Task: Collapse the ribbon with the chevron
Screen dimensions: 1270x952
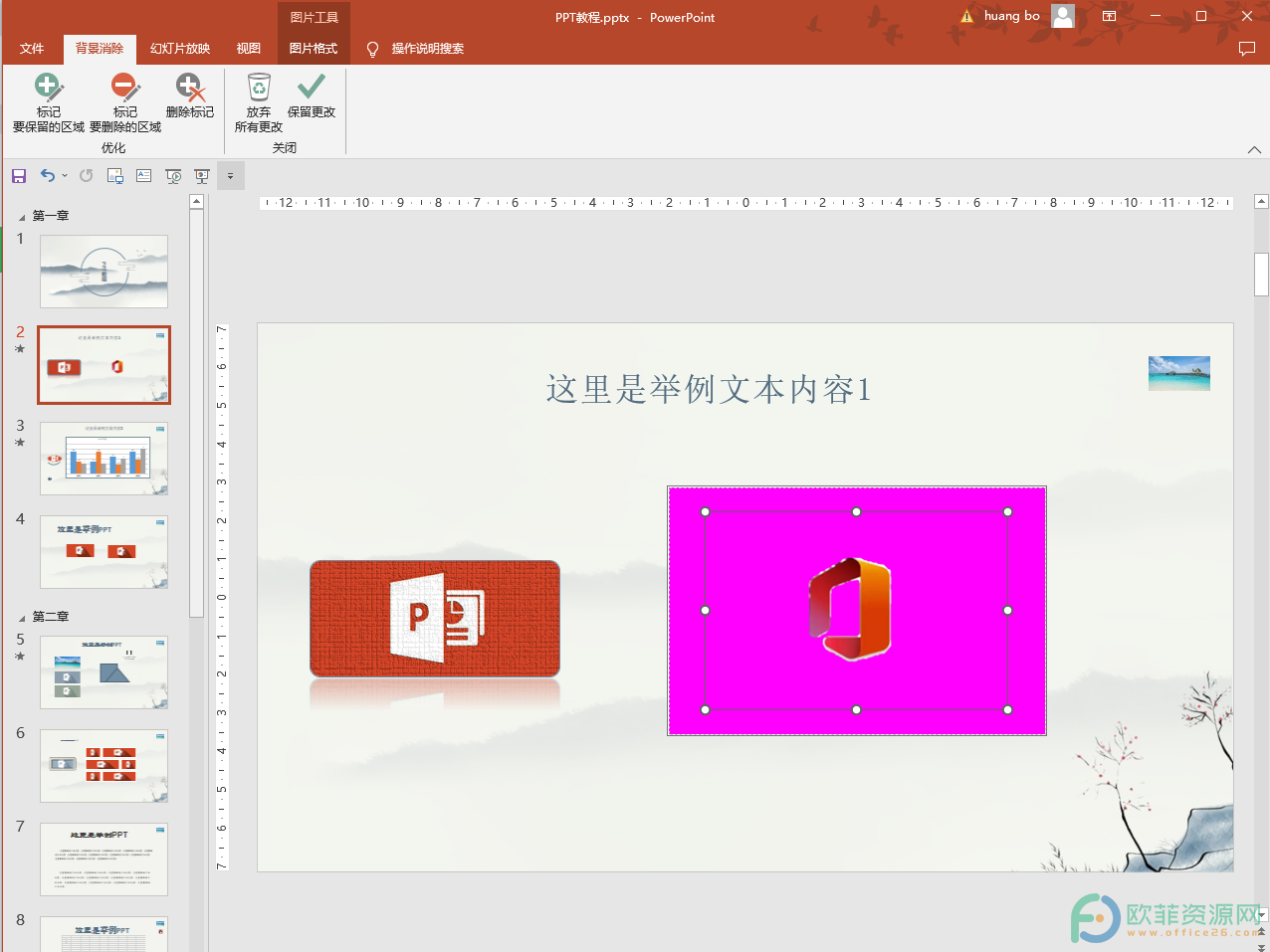Action: coord(1254,149)
